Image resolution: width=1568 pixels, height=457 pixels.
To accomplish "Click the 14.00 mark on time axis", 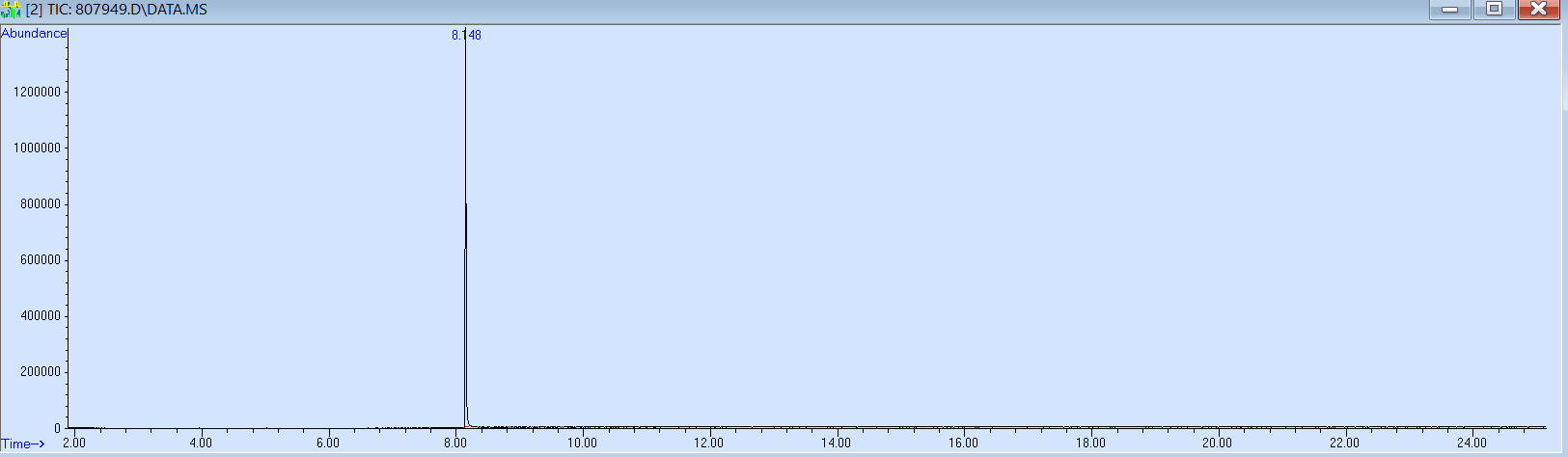I will click(x=836, y=444).
